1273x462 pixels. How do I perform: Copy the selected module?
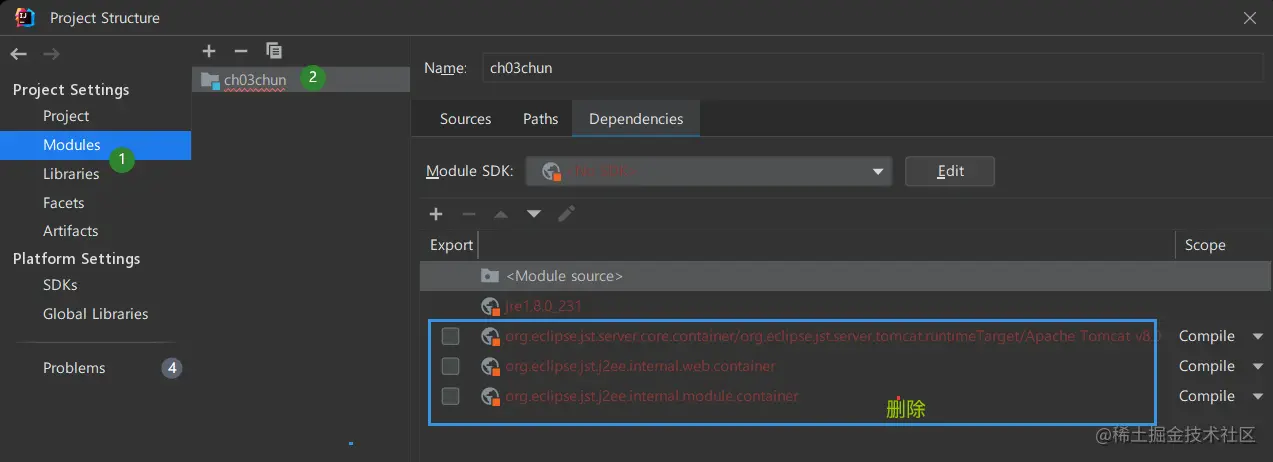(x=273, y=50)
